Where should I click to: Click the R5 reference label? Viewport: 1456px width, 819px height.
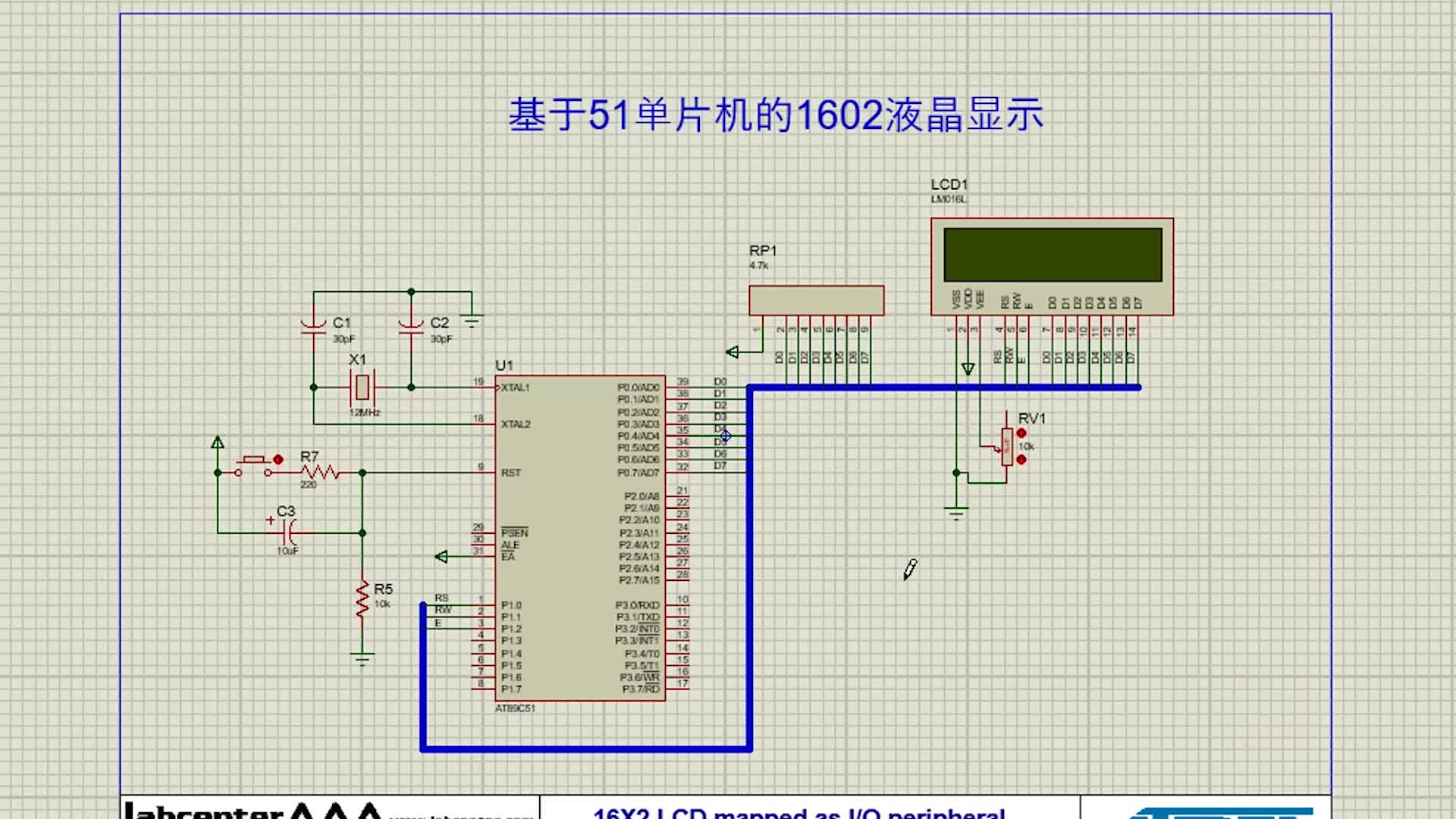[383, 589]
